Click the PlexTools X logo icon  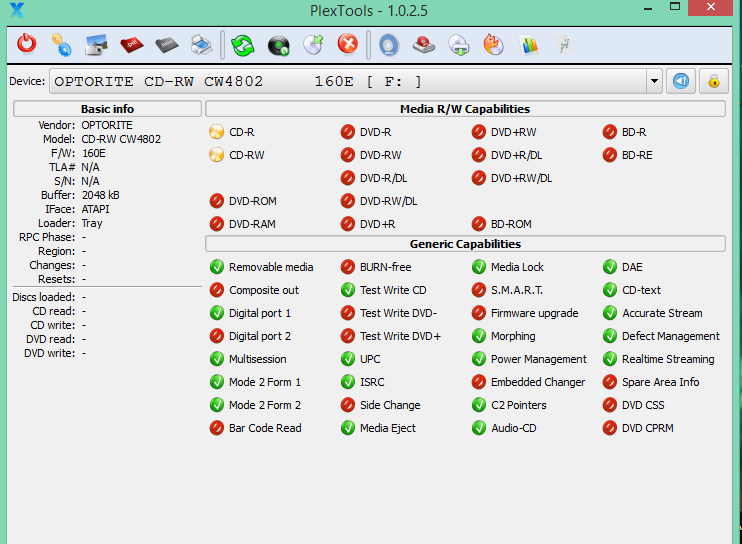click(x=17, y=9)
